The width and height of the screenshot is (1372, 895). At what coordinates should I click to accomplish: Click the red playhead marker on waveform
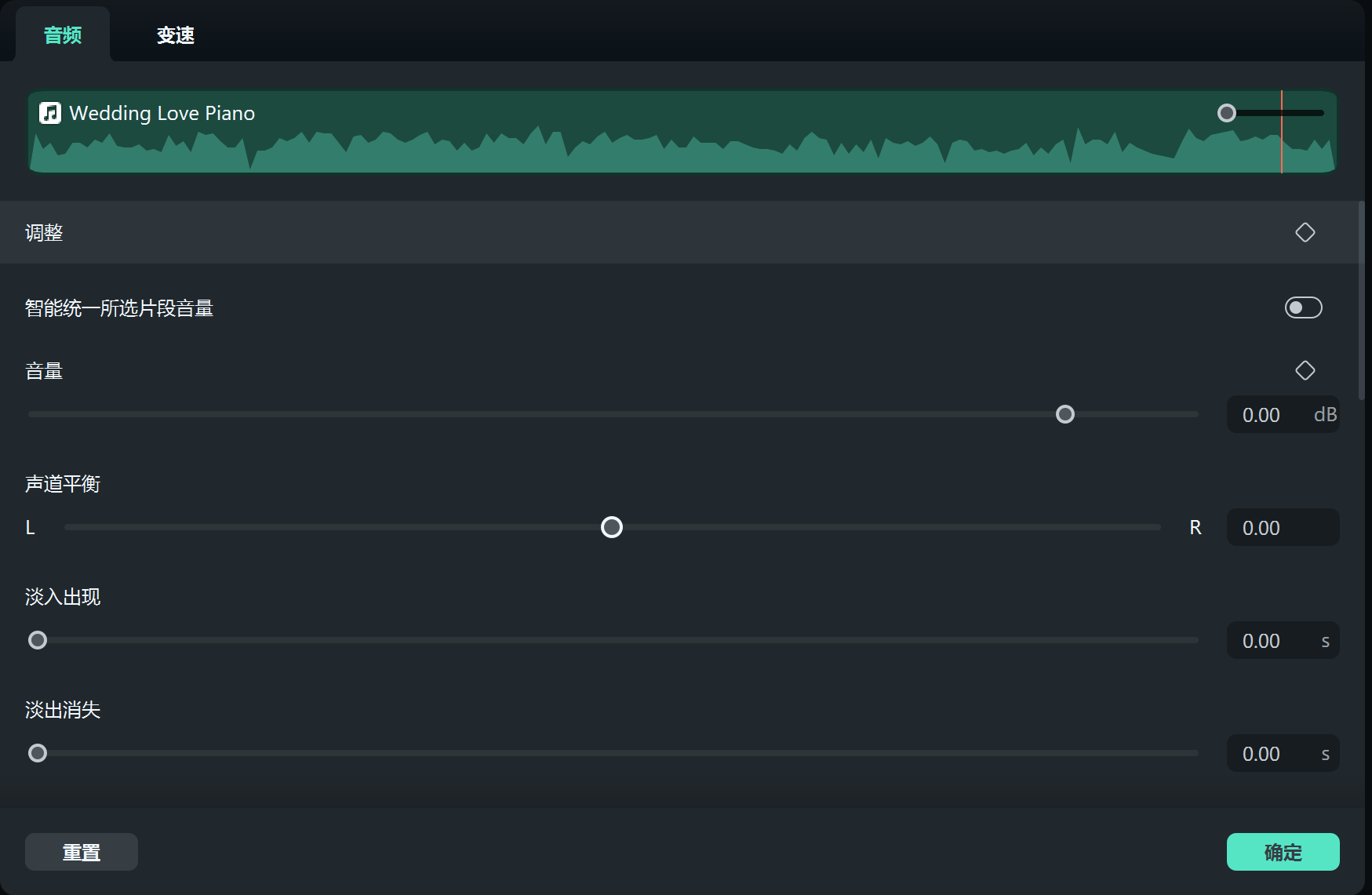[x=1282, y=141]
